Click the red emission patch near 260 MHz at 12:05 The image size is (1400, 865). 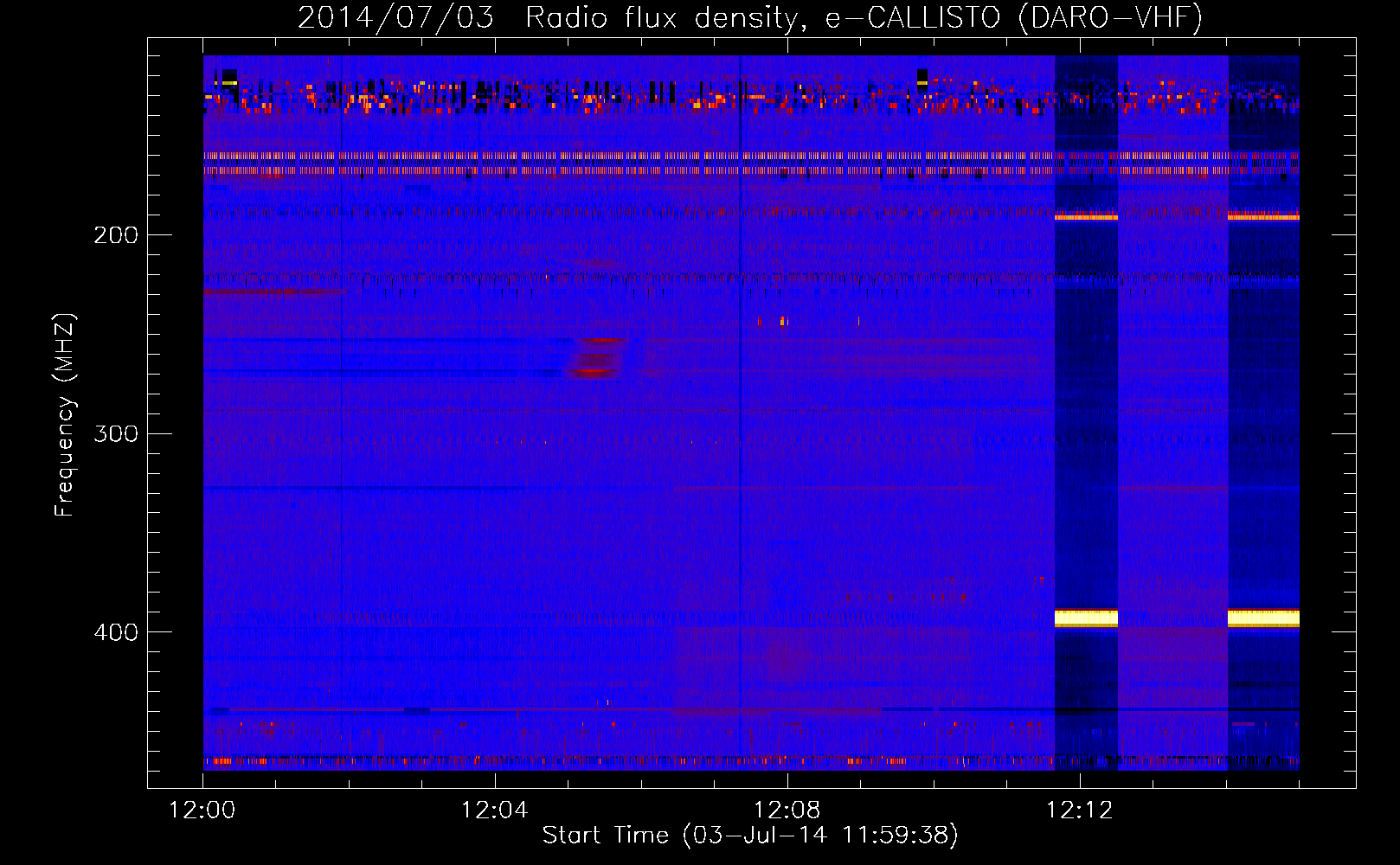coord(596,358)
